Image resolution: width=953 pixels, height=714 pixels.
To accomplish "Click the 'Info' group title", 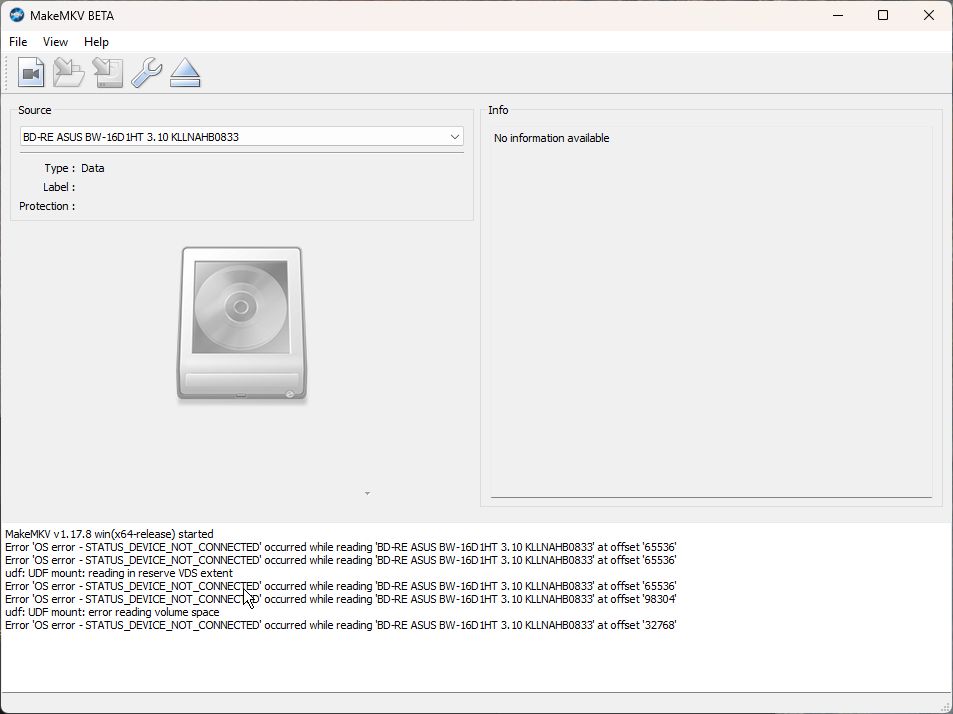I will 498,110.
